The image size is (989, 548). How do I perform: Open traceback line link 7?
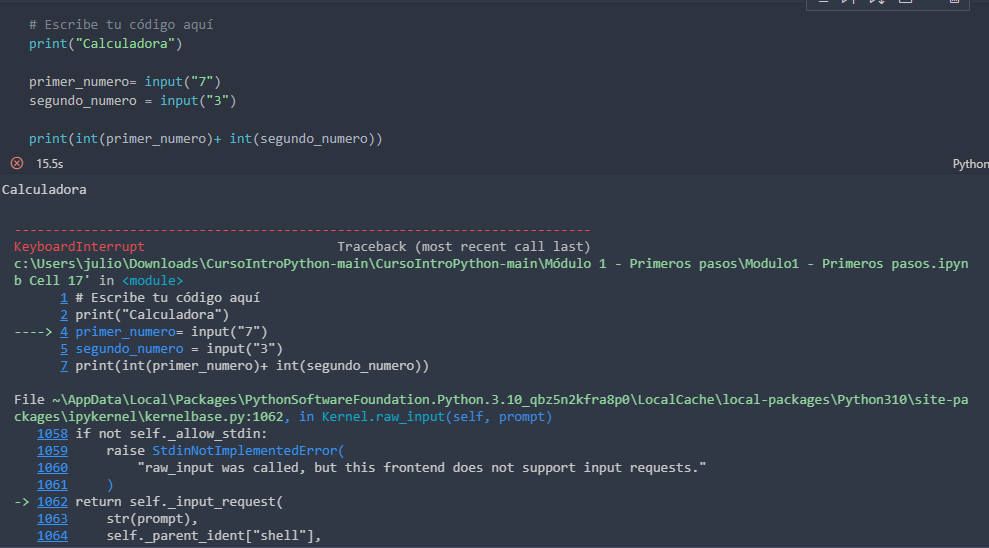64,366
